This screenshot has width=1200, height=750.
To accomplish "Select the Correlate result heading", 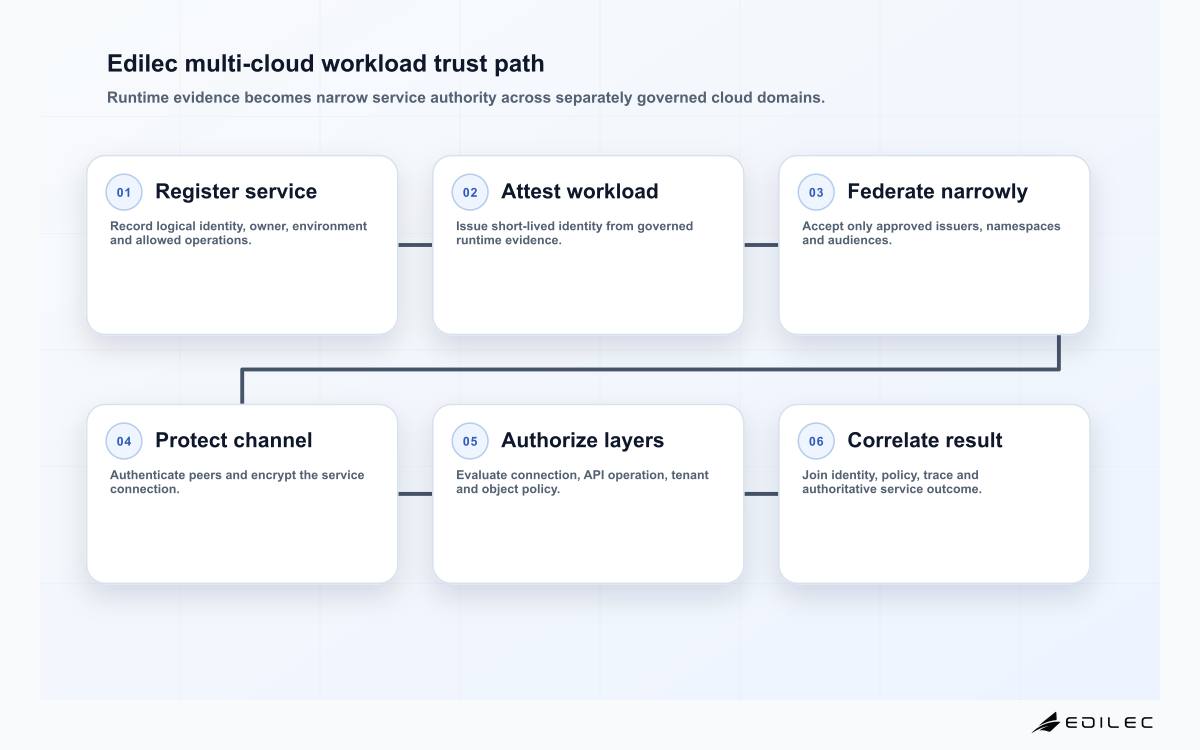I will tap(925, 440).
